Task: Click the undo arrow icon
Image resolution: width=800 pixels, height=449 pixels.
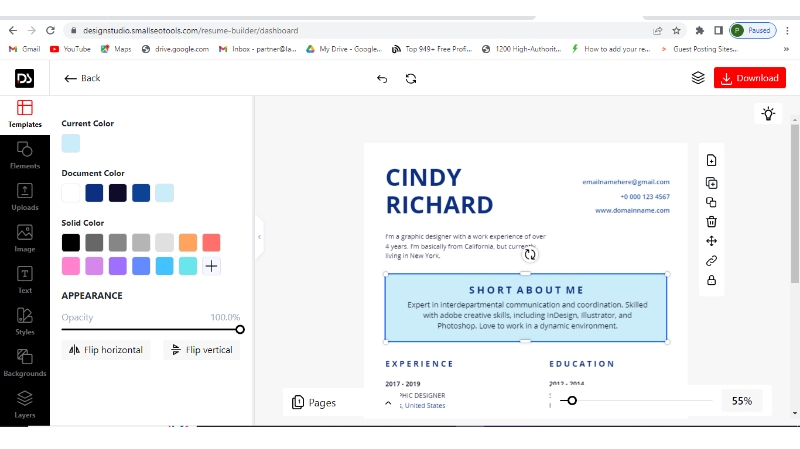Action: (382, 78)
